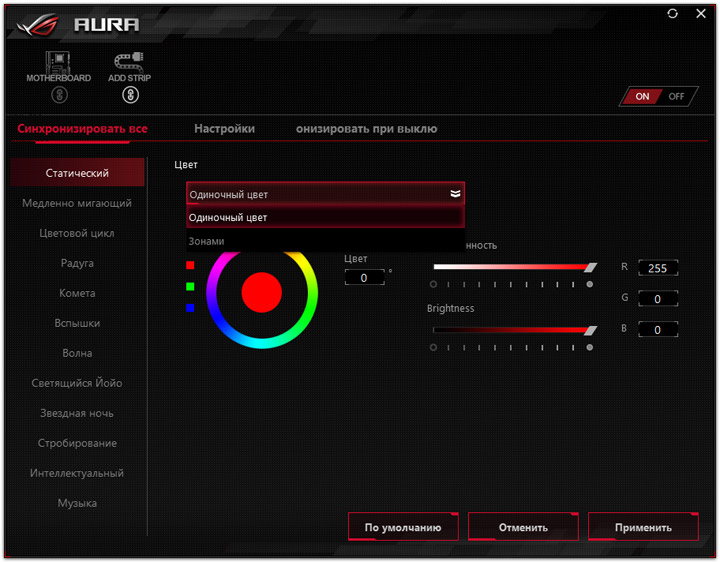Viewport: 720px width, 562px height.
Task: Switch lighting ON
Action: coord(642,96)
